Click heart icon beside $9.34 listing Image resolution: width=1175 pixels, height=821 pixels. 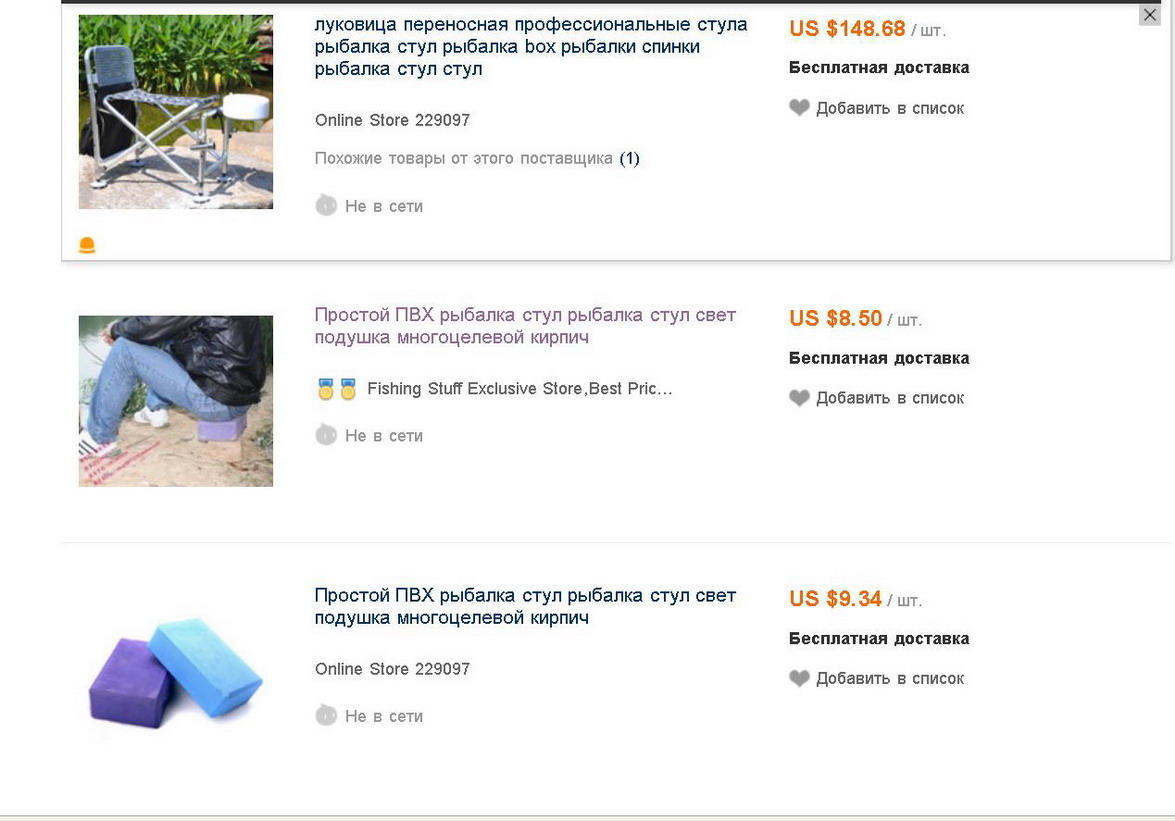point(799,678)
